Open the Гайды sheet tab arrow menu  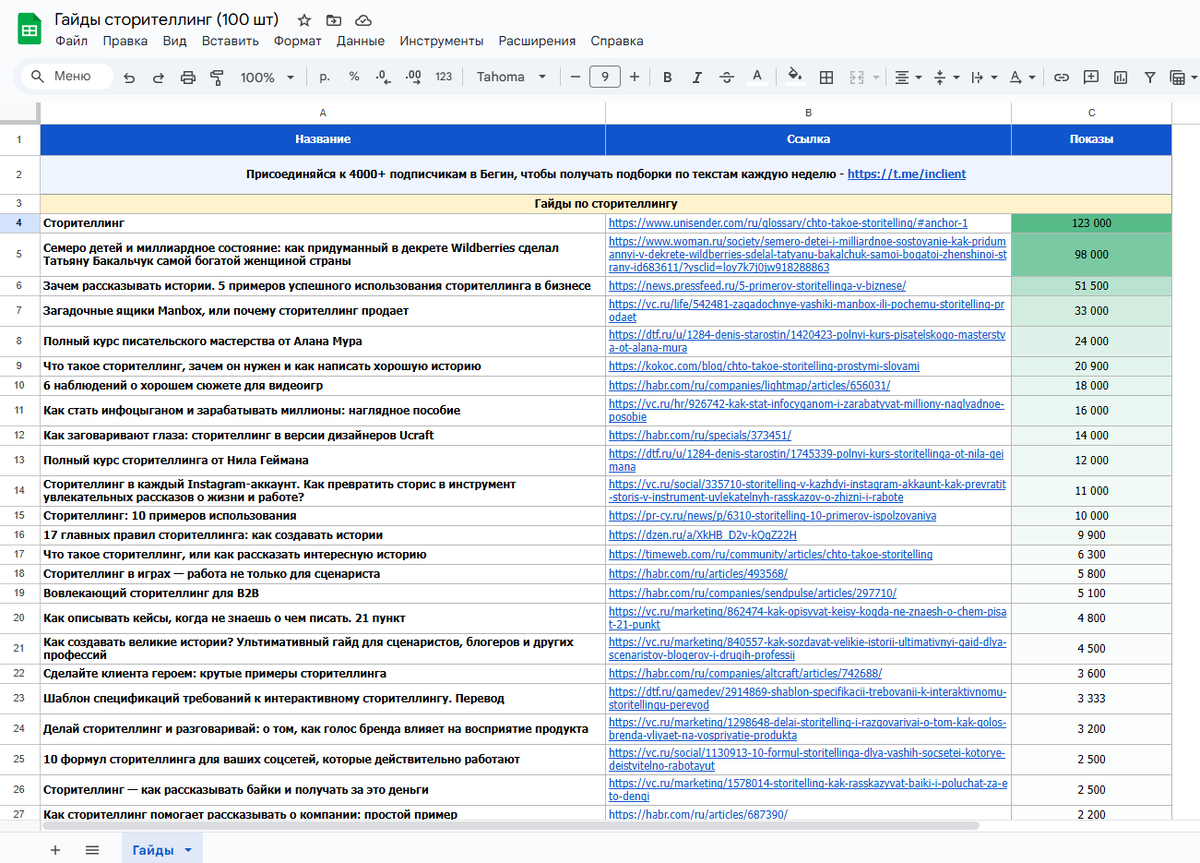click(188, 850)
